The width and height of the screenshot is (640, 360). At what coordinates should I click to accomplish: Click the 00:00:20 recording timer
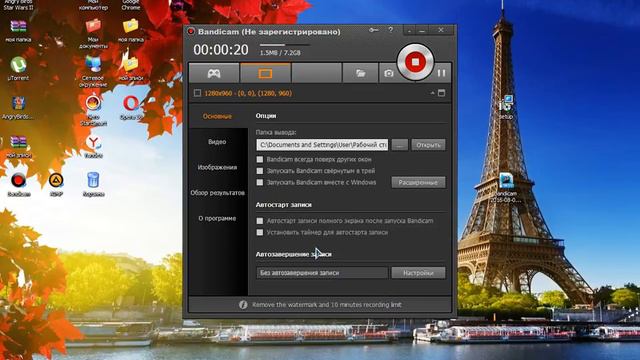(221, 50)
